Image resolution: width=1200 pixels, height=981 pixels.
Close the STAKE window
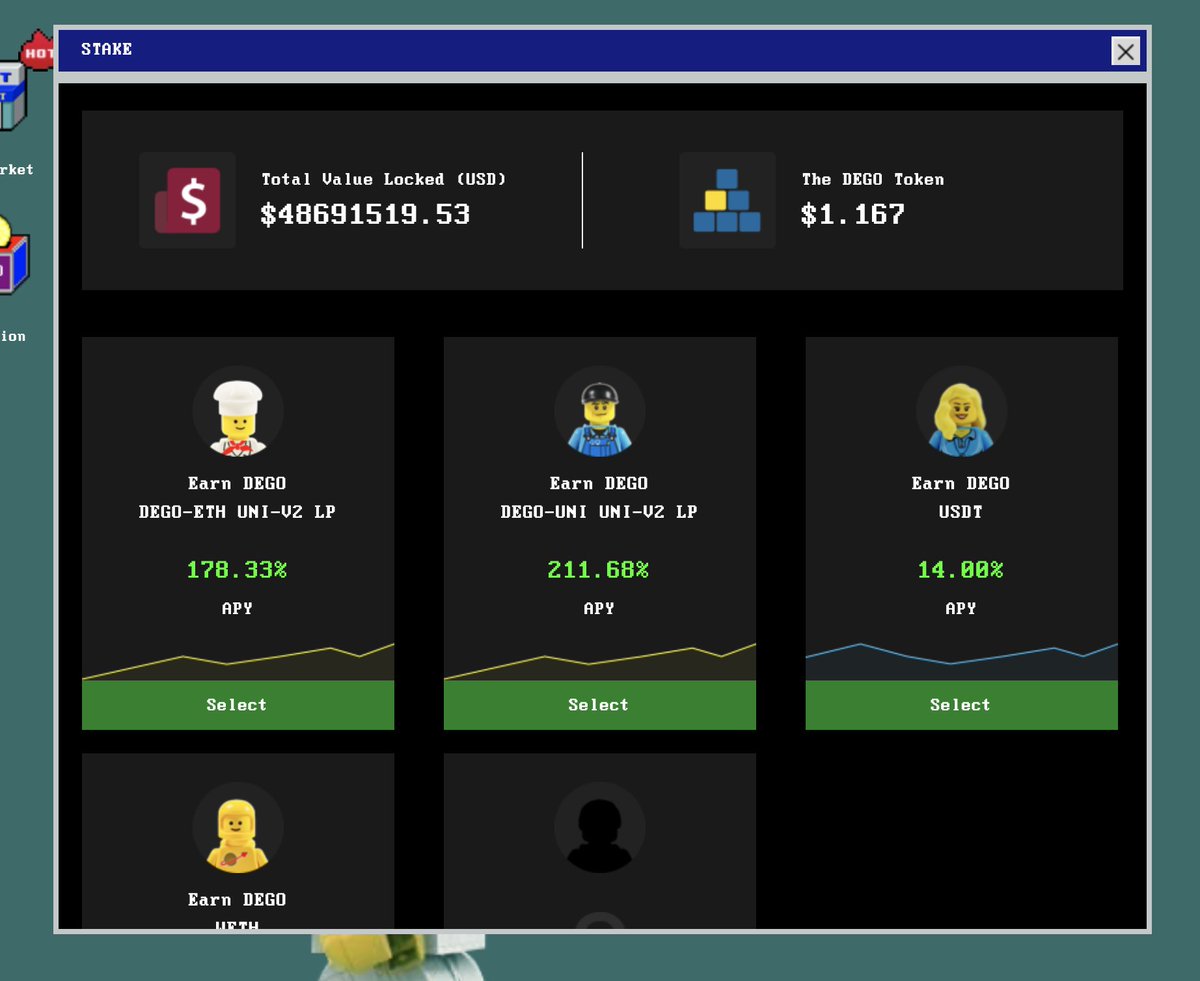[x=1126, y=51]
